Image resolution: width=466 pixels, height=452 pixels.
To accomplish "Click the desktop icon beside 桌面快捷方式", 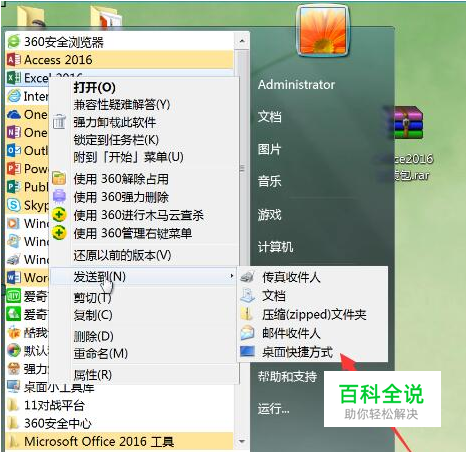I will [248, 352].
